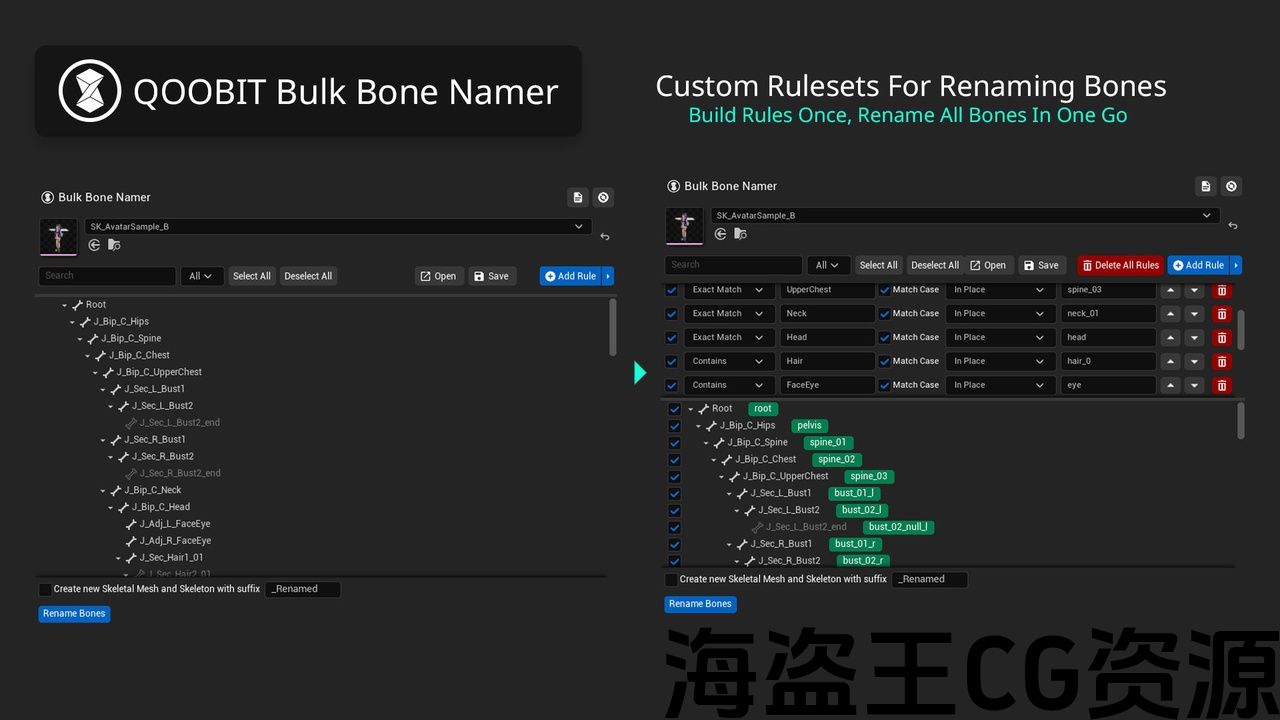1280x720 pixels.
Task: Click the use-selected-asset arrow icon in the left panel
Action: [x=94, y=245]
